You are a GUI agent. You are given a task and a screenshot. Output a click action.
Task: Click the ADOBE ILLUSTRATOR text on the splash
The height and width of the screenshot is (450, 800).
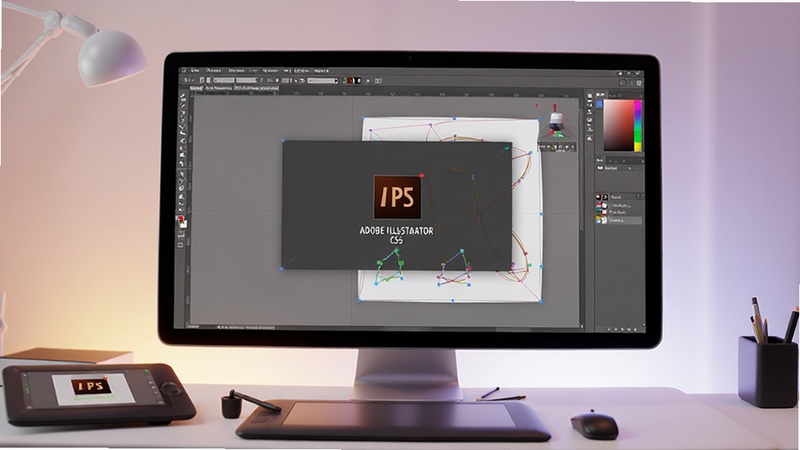click(x=396, y=231)
